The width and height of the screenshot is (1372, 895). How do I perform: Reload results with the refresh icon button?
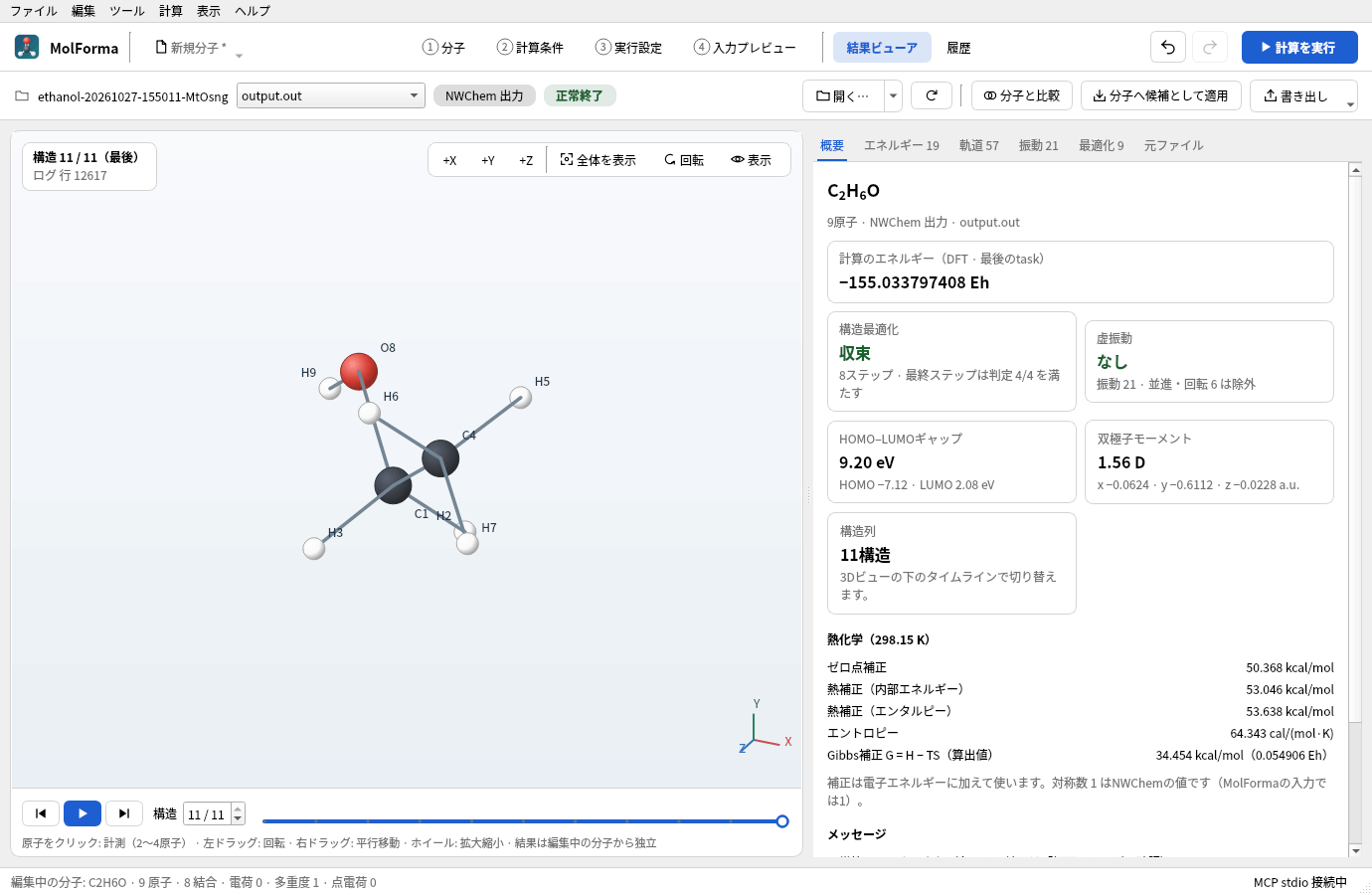coord(932,95)
